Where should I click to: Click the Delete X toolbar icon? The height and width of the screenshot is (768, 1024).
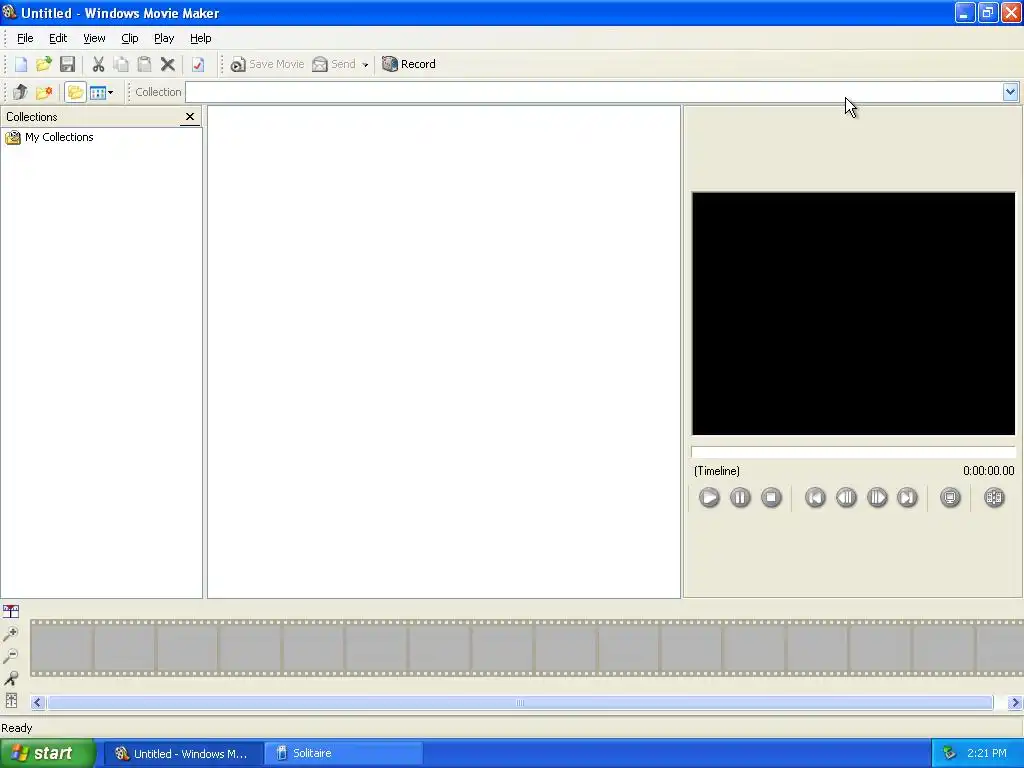[x=168, y=64]
